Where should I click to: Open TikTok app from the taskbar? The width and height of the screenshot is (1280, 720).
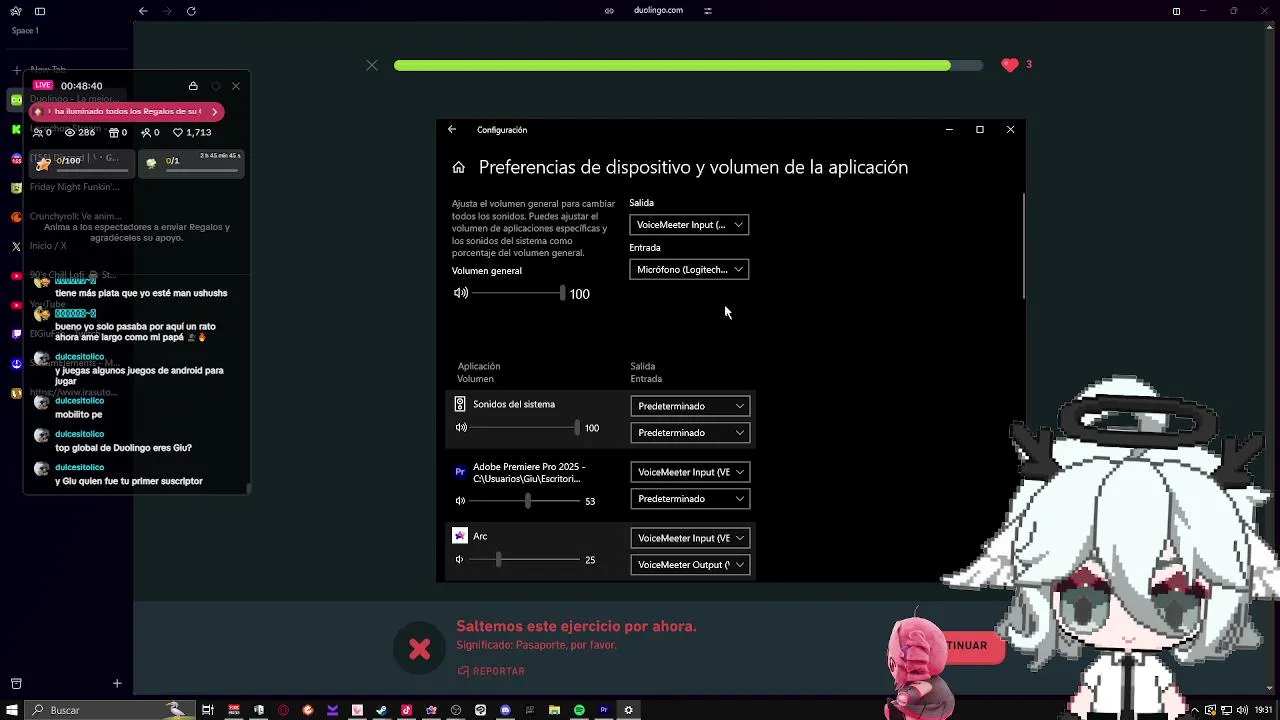point(406,710)
